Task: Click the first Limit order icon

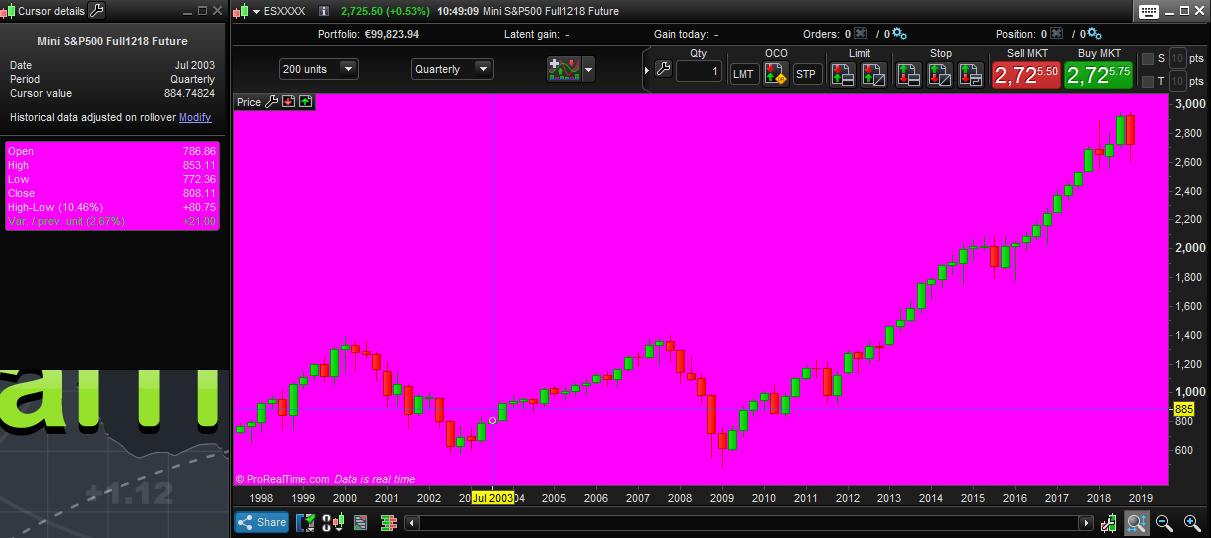Action: tap(842, 74)
